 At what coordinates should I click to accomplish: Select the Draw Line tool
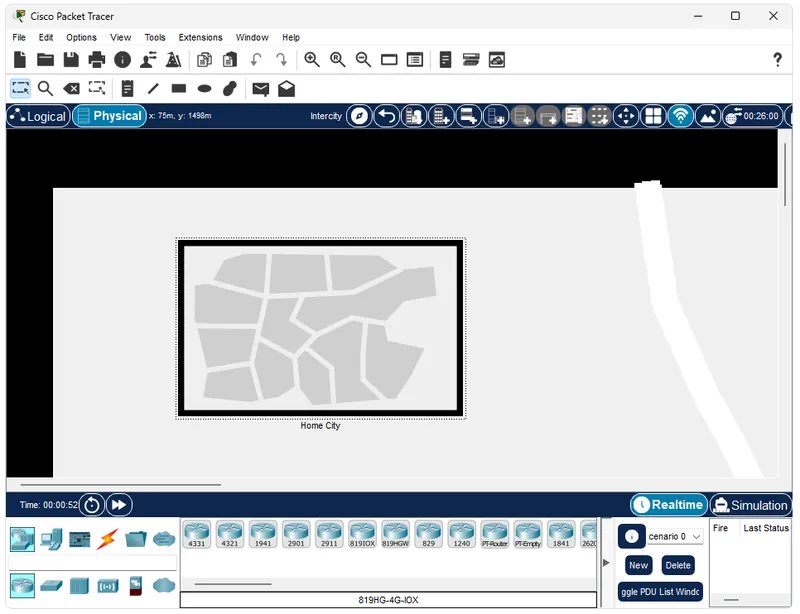pyautogui.click(x=153, y=89)
